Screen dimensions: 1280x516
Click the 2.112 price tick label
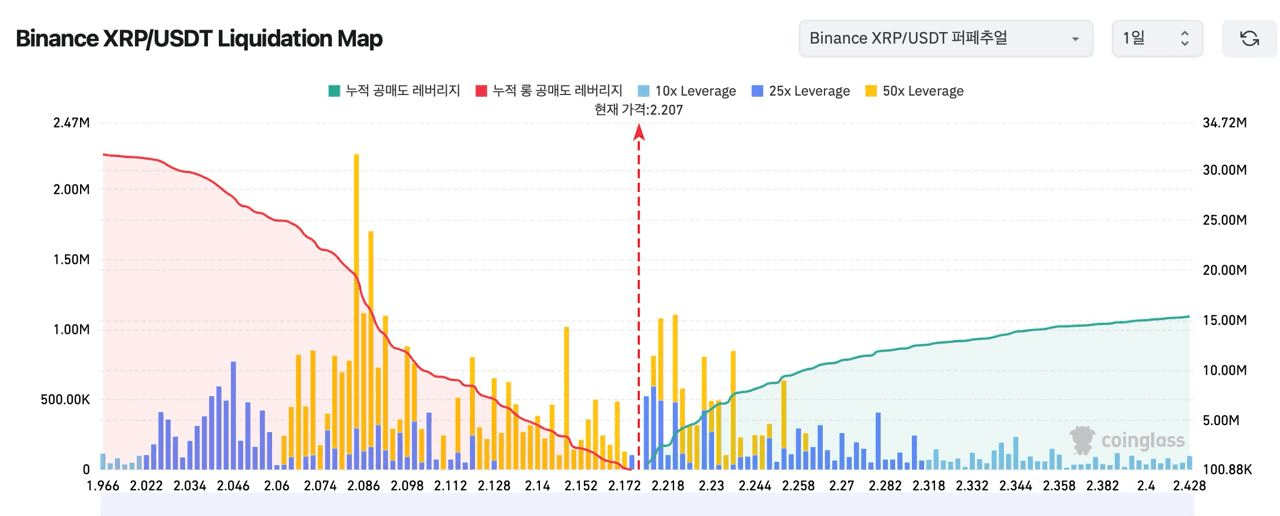pyautogui.click(x=450, y=485)
